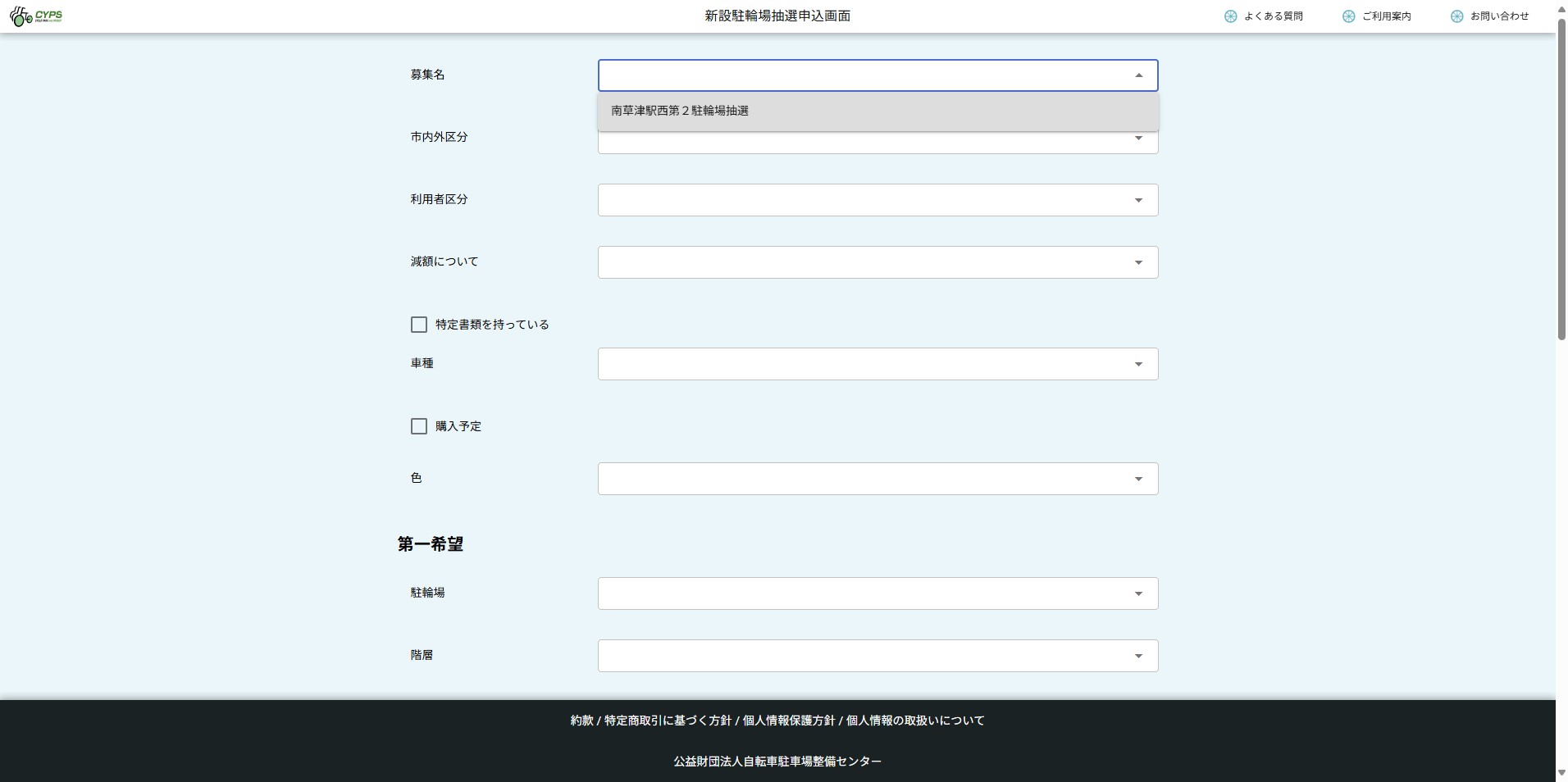Click the CYPS bicycle logo
The image size is (1568, 782).
[x=35, y=16]
